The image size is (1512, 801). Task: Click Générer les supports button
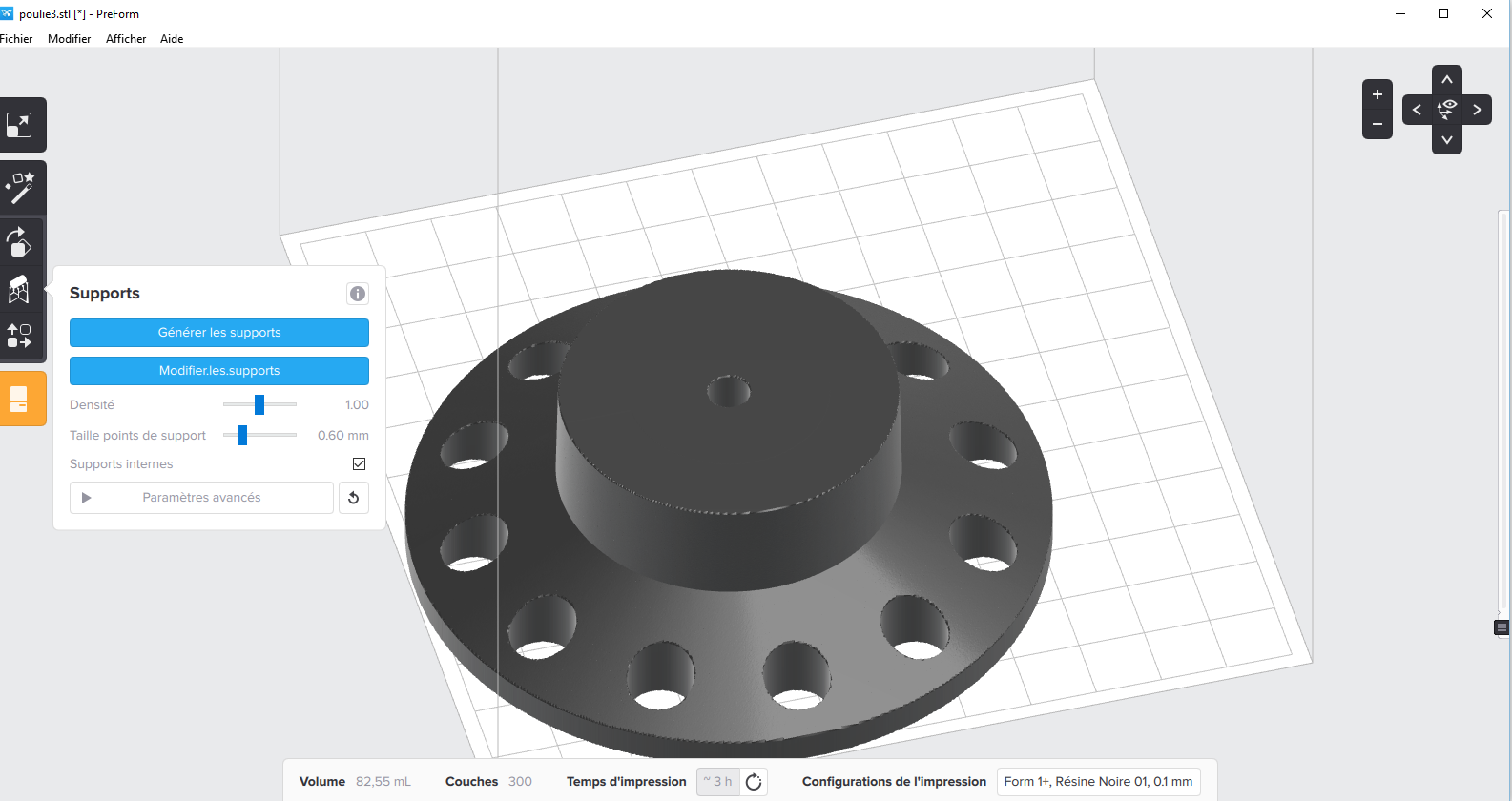tap(219, 333)
